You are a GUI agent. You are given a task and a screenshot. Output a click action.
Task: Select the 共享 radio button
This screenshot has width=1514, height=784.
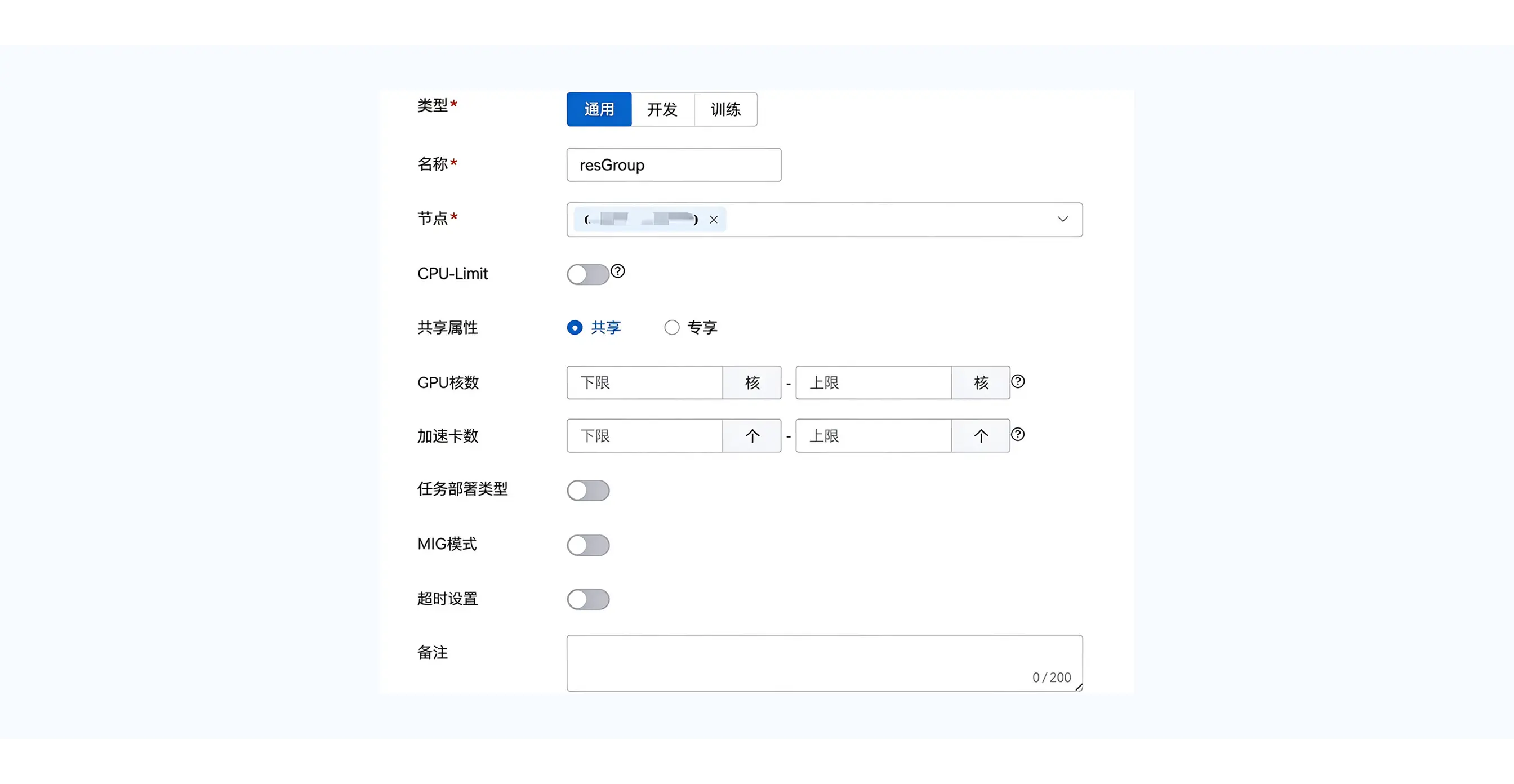coord(575,327)
